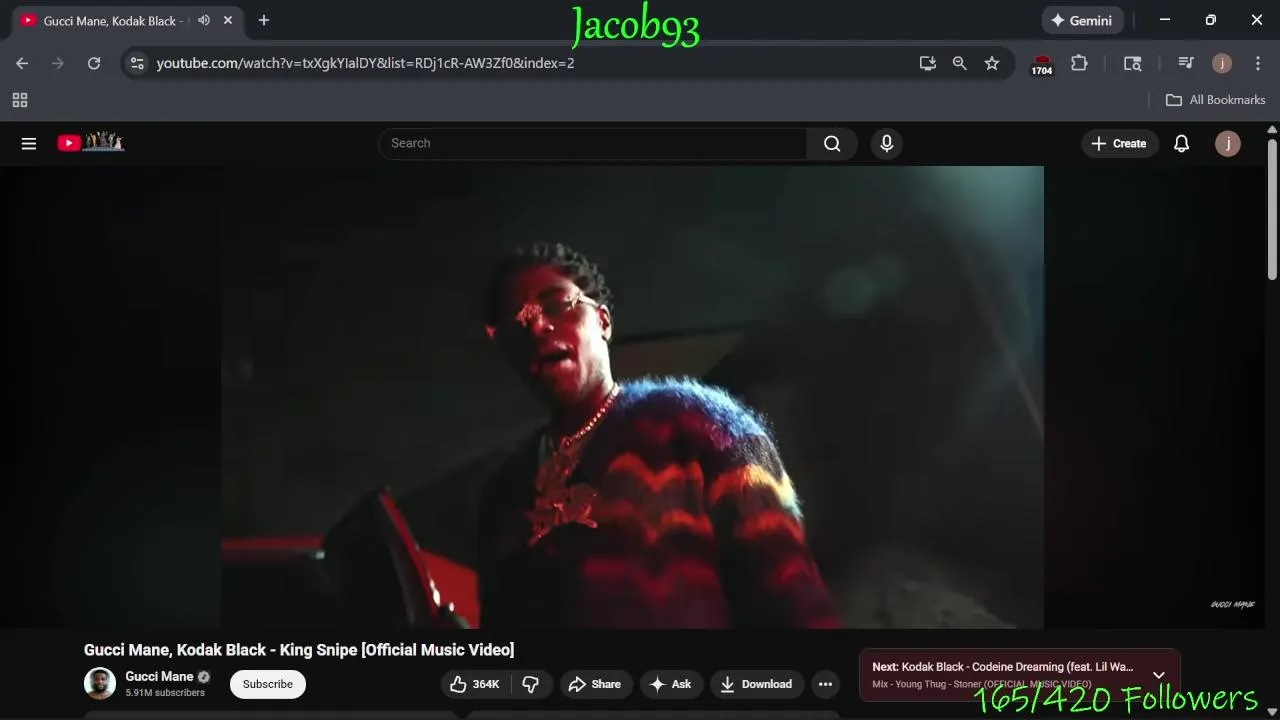Click the install app icon in address bar
Screen dimensions: 1280x720
tap(928, 63)
